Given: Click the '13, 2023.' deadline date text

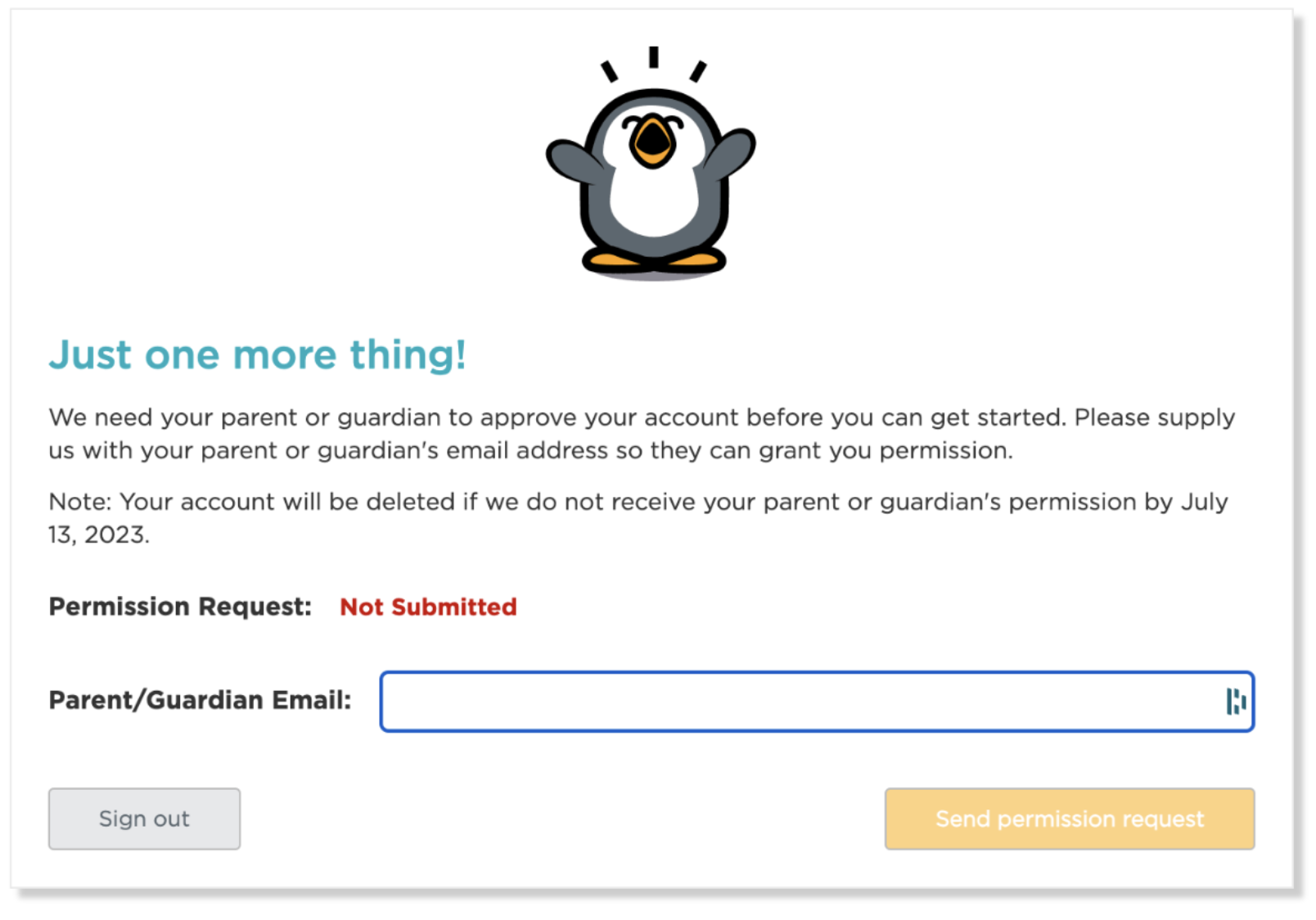Looking at the screenshot, I should (x=98, y=534).
